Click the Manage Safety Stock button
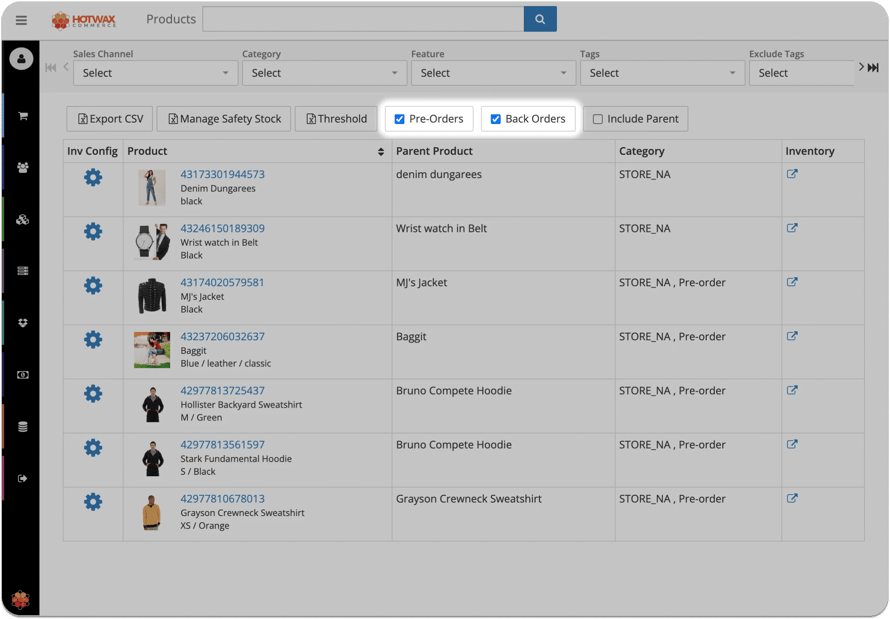This screenshot has height=619, width=890. [x=224, y=119]
